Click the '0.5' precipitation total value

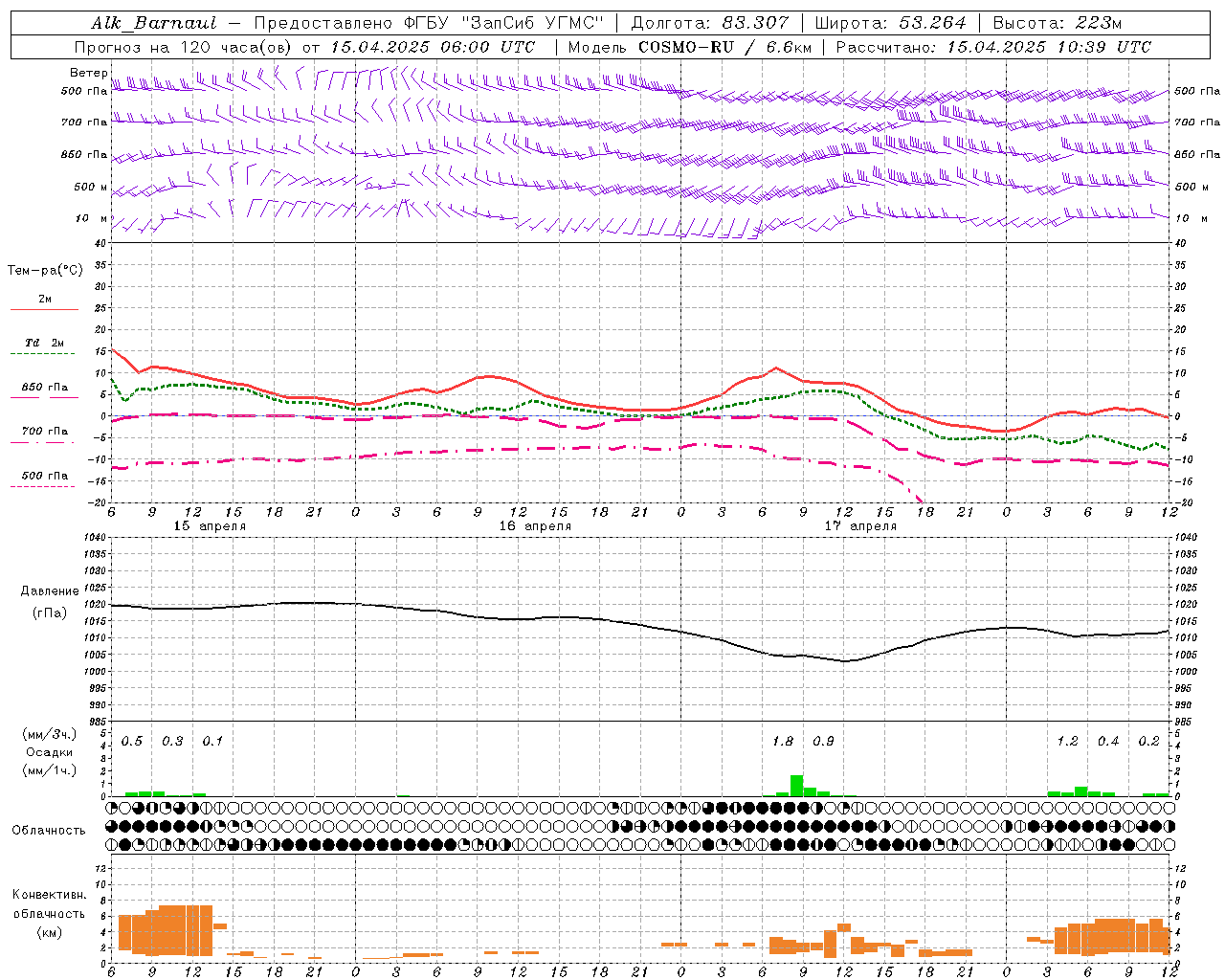tap(132, 742)
